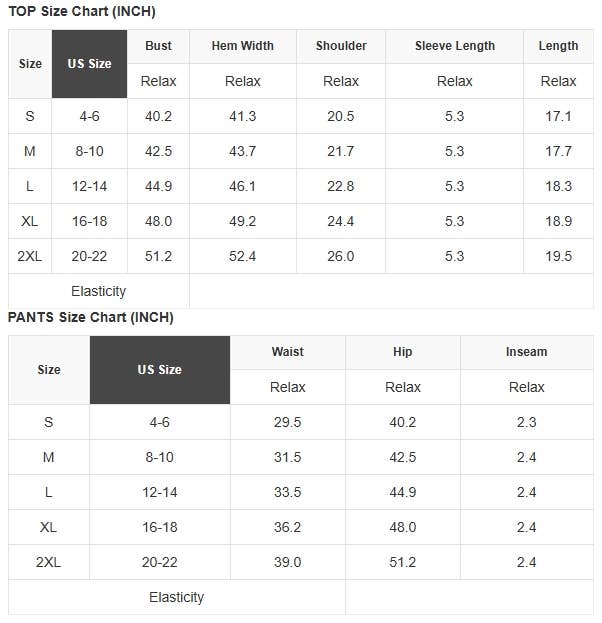The height and width of the screenshot is (623, 602).
Task: Click the Shoulder column header
Action: coord(341,46)
